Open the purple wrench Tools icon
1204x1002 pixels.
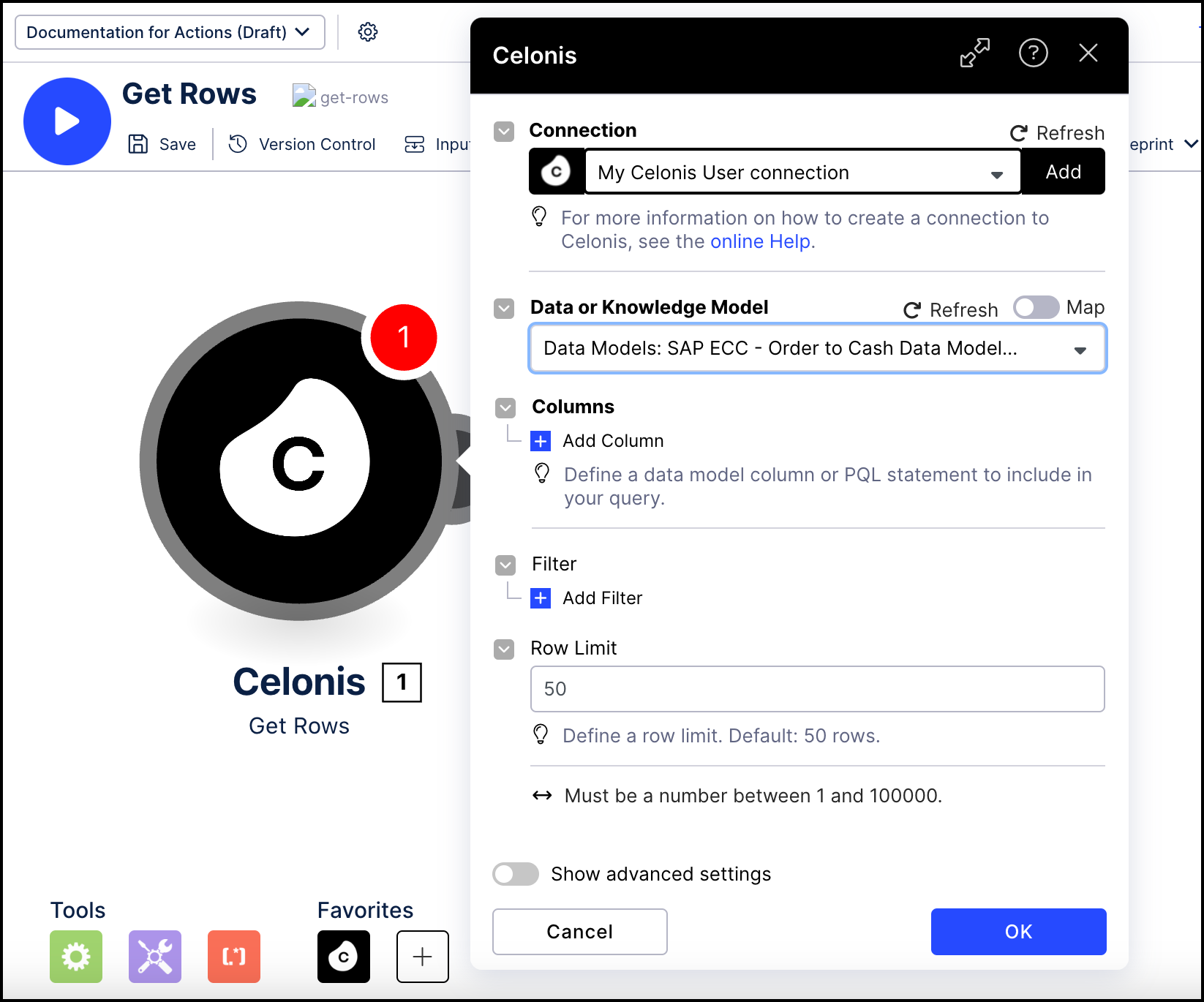[155, 957]
